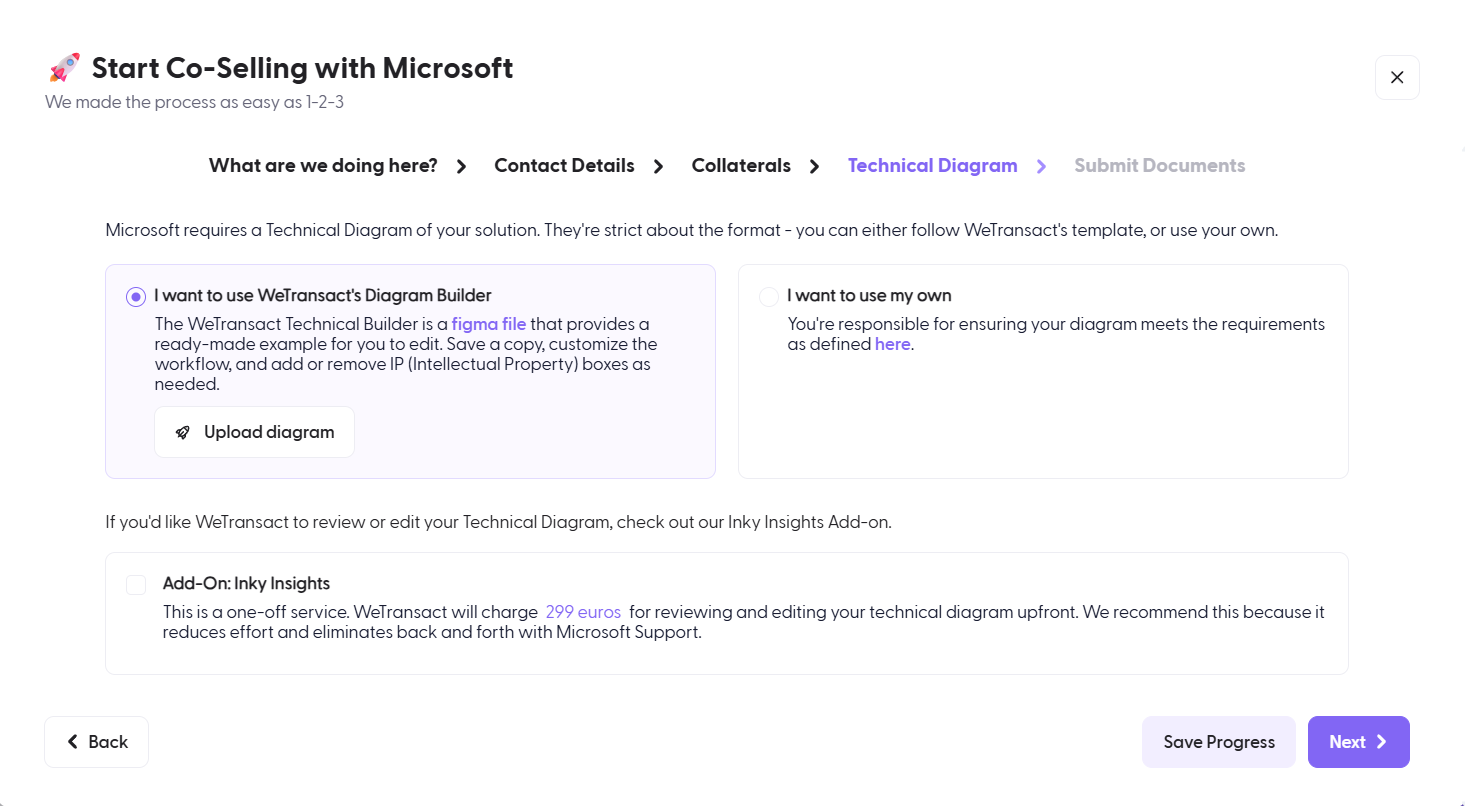Click the rocket icon in Upload diagram

click(x=182, y=432)
